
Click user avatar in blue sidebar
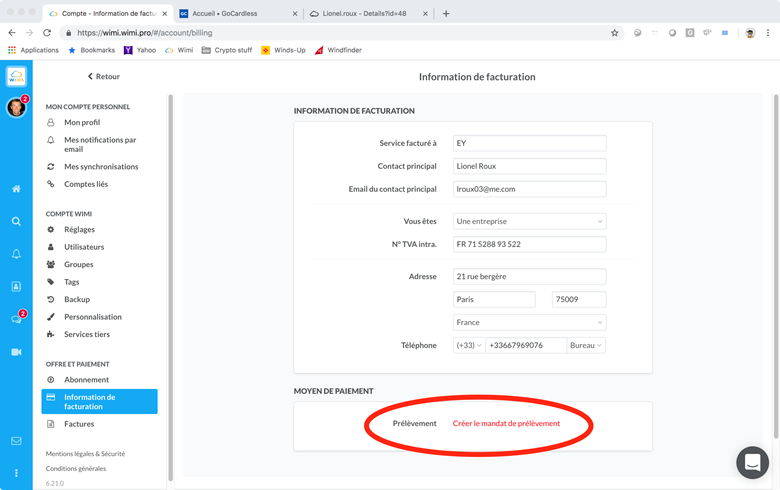click(16, 108)
